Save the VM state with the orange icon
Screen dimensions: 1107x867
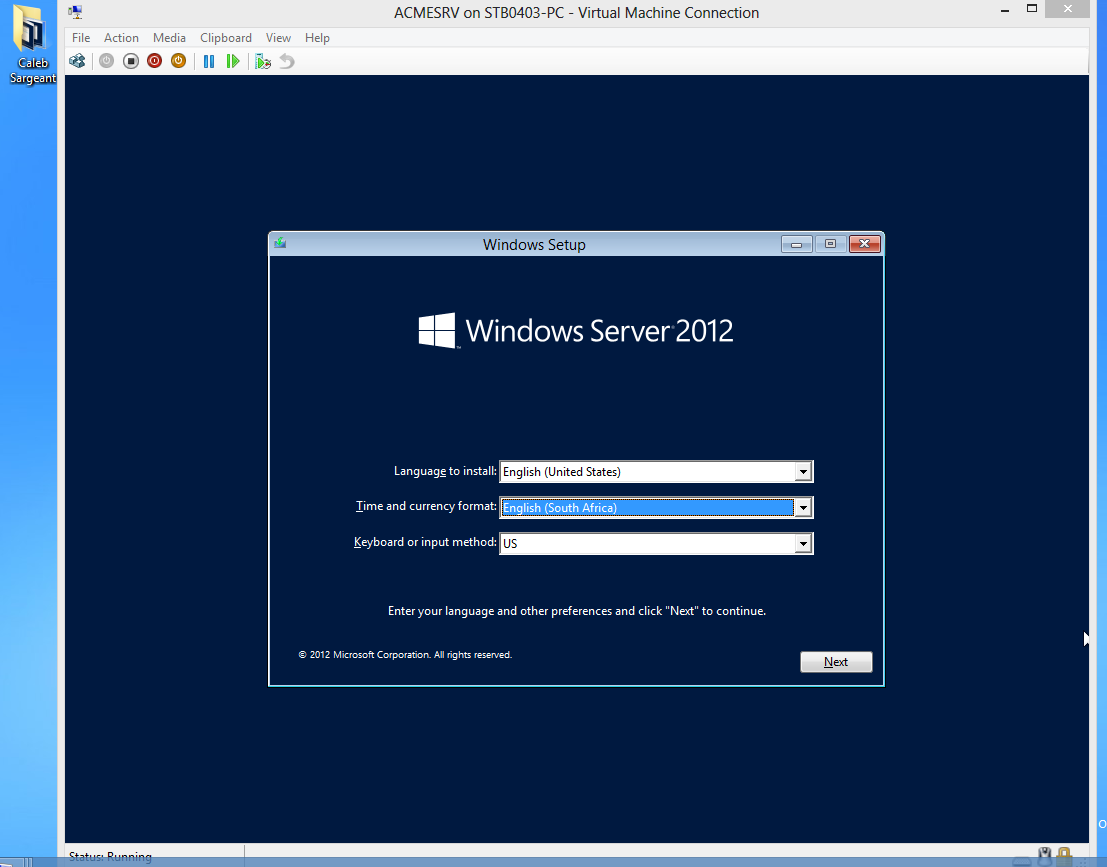coord(179,61)
